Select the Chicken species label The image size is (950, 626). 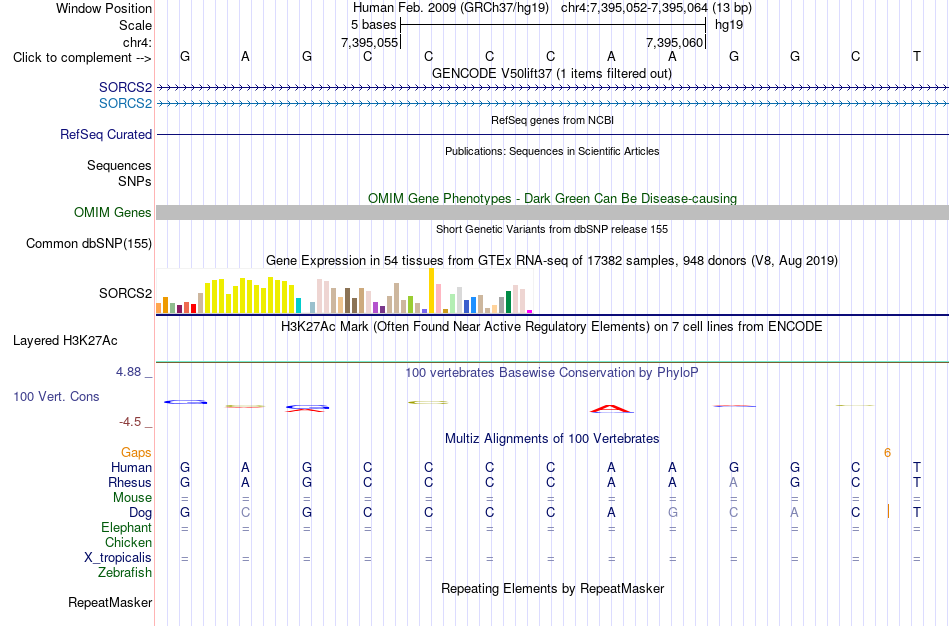[128, 542]
